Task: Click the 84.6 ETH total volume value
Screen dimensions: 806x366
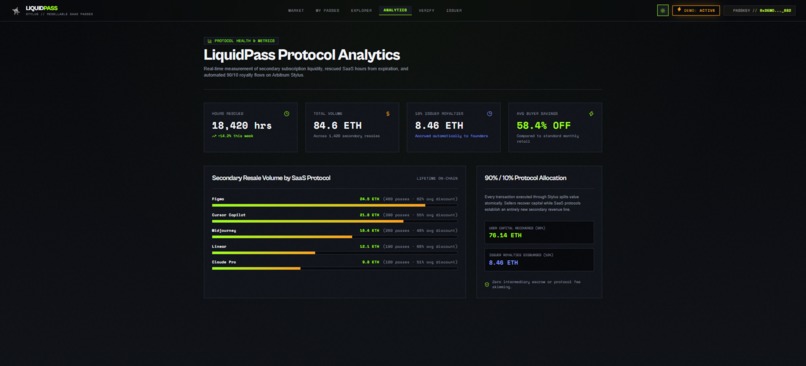Action: (x=337, y=125)
